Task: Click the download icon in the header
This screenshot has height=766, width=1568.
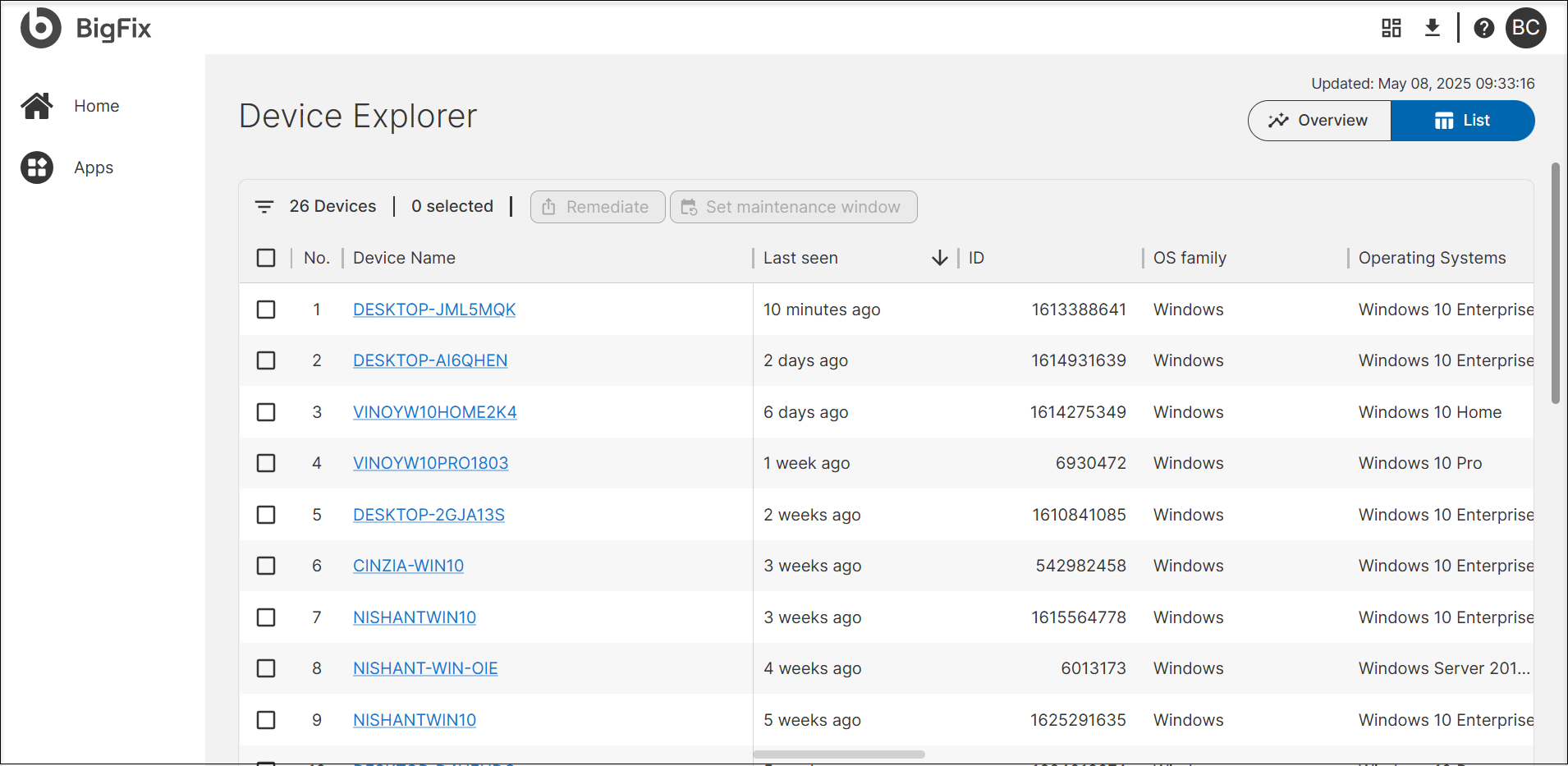Action: (x=1433, y=27)
